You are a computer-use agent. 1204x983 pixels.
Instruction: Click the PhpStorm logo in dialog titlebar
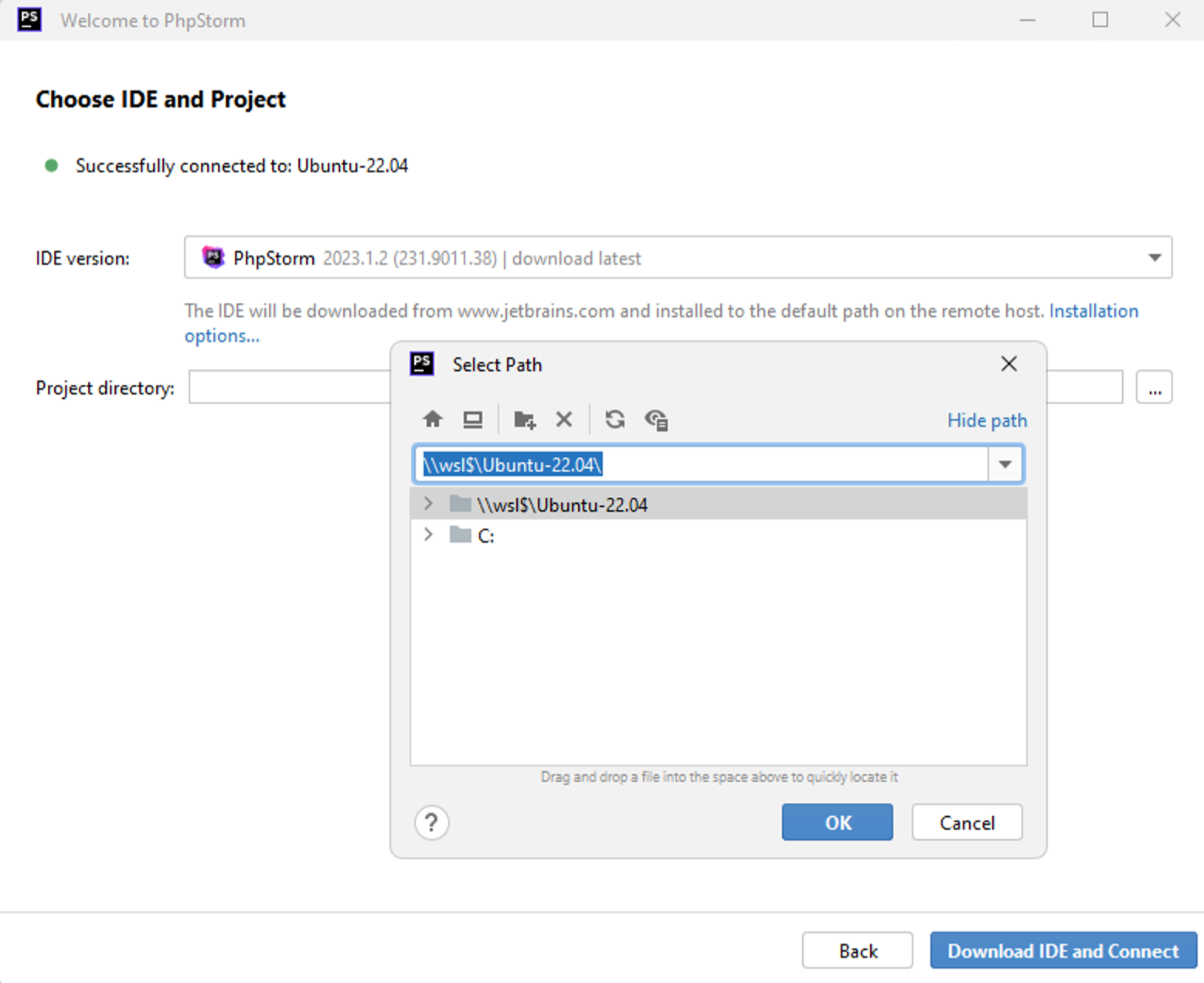pos(422,364)
